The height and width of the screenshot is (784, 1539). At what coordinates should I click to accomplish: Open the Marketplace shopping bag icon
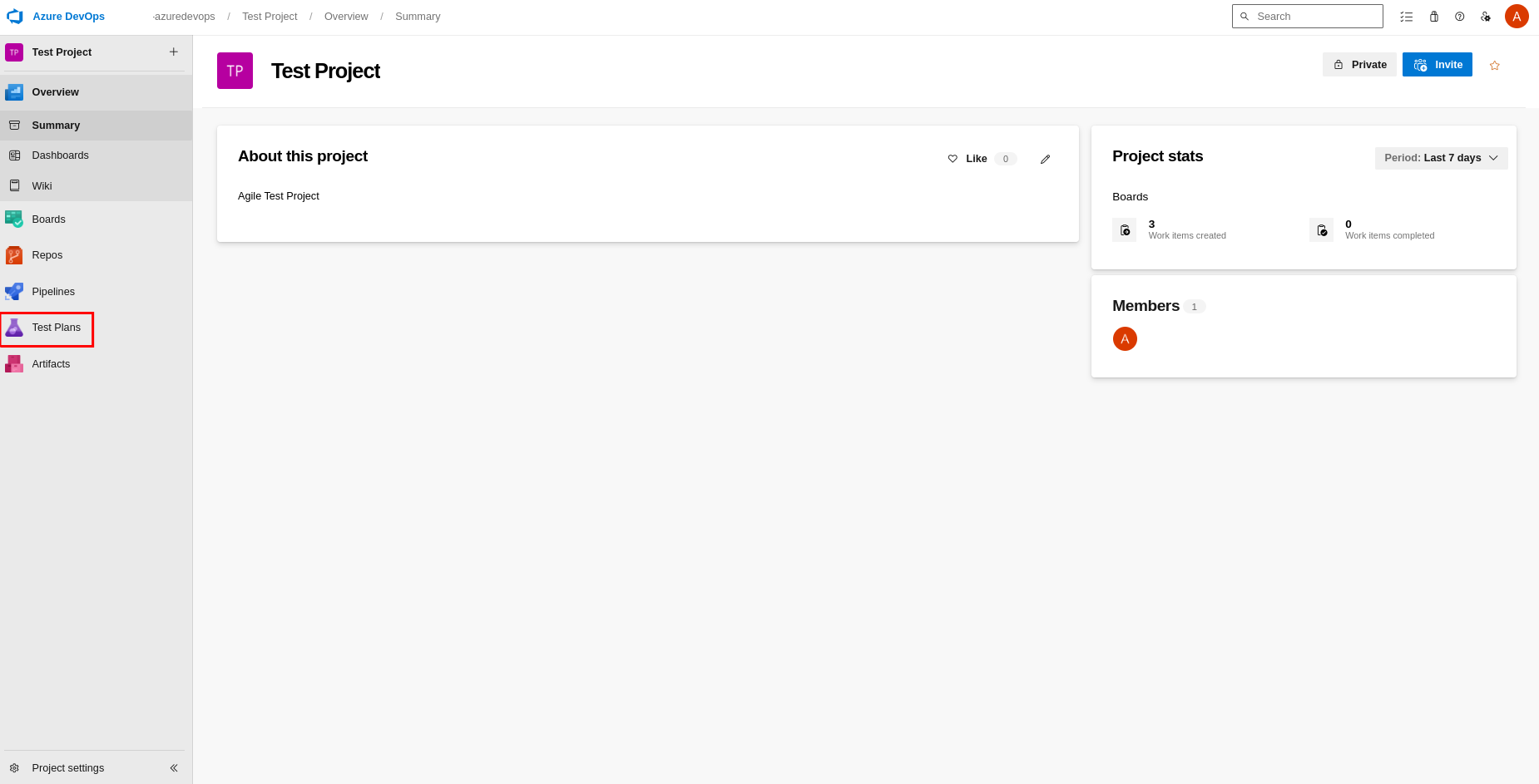point(1434,17)
